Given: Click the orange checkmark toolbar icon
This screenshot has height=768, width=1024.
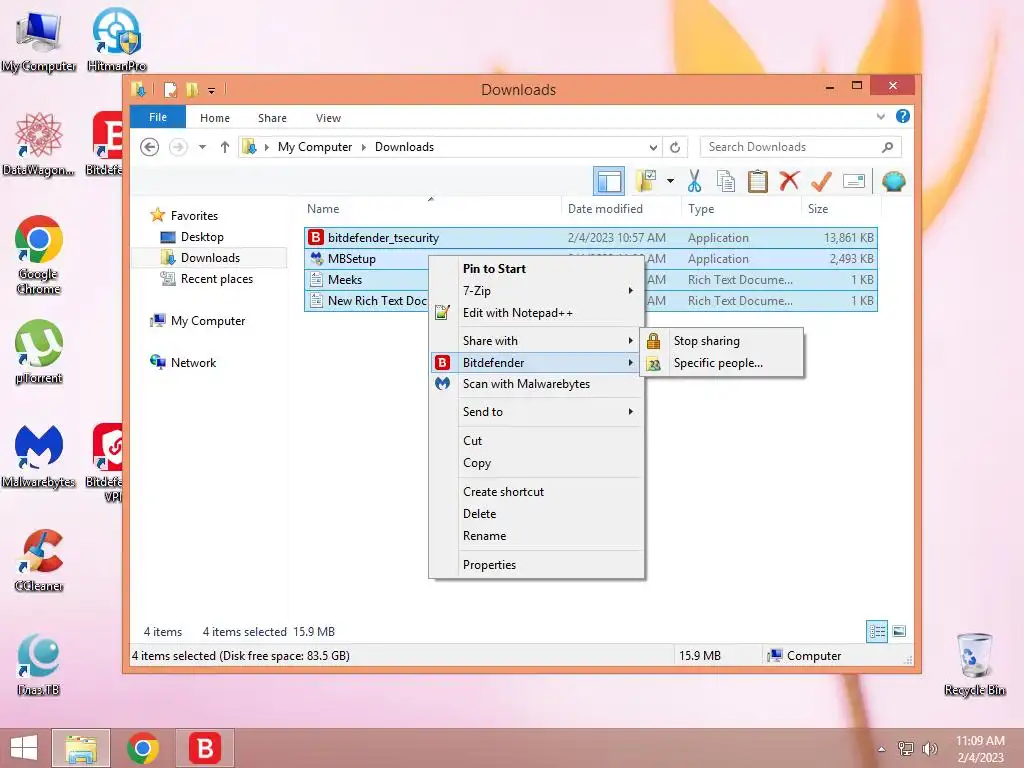Looking at the screenshot, I should pos(821,181).
